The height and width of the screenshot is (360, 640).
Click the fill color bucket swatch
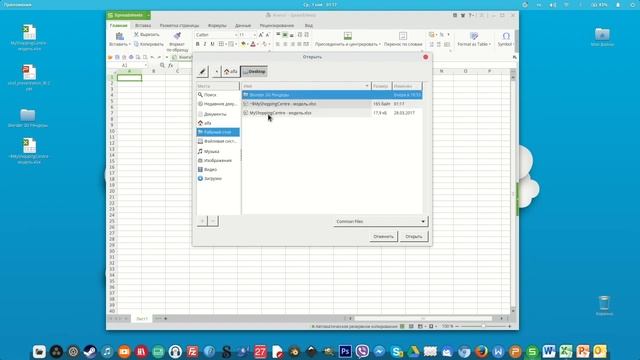tap(243, 44)
